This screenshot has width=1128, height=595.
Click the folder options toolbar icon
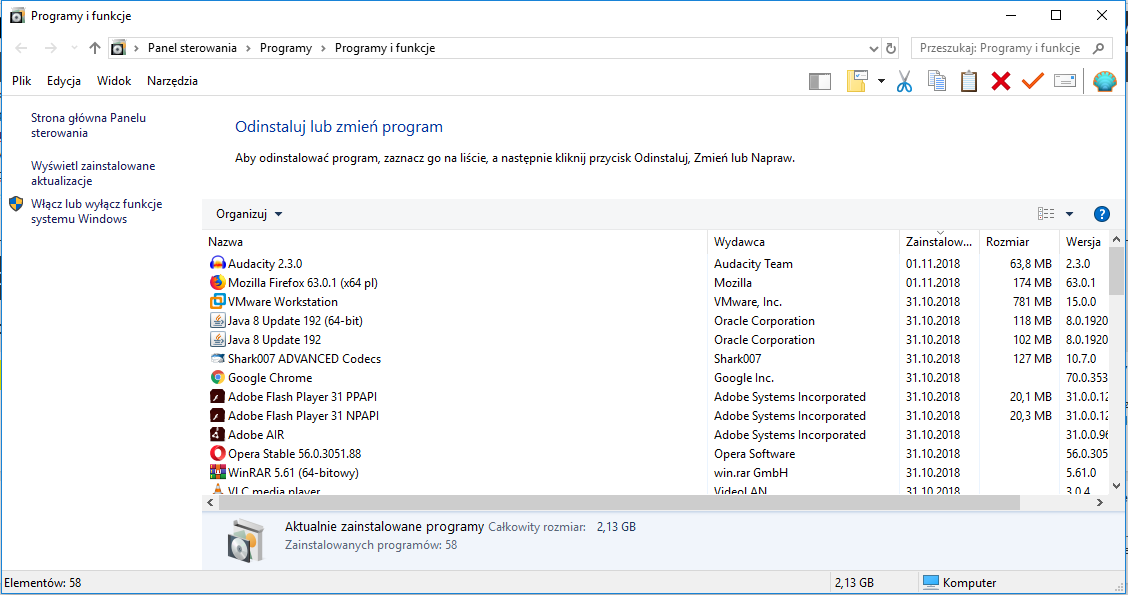[858, 81]
